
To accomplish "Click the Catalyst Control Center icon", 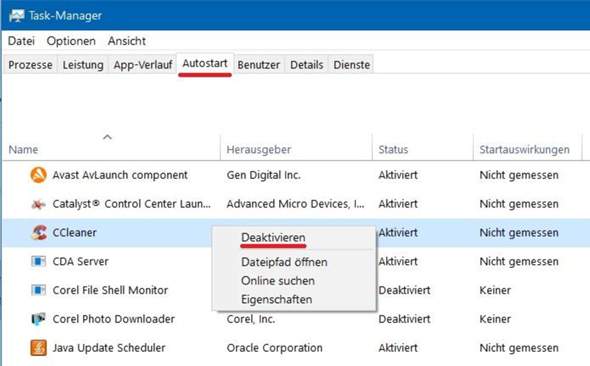I will [x=38, y=204].
